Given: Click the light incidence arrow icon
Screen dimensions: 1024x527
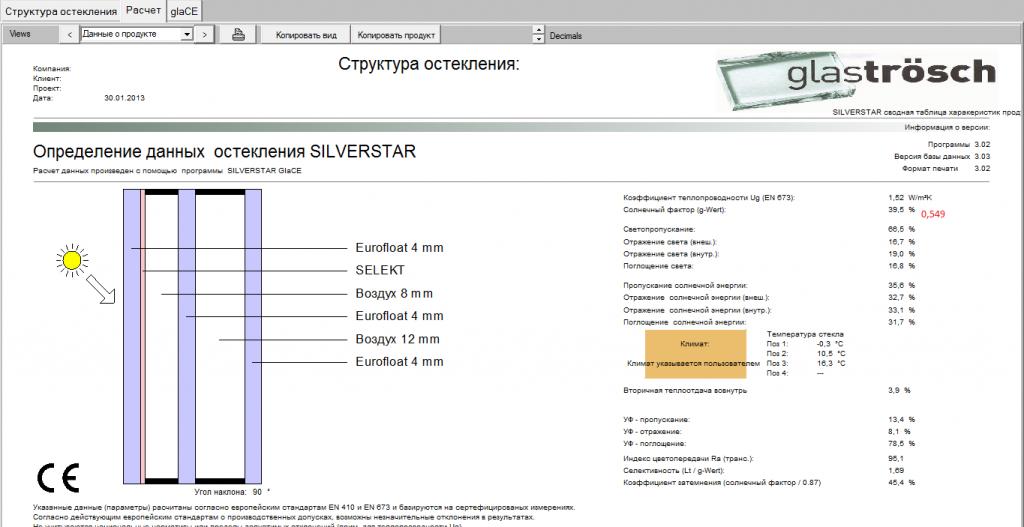Looking at the screenshot, I should (101, 289).
